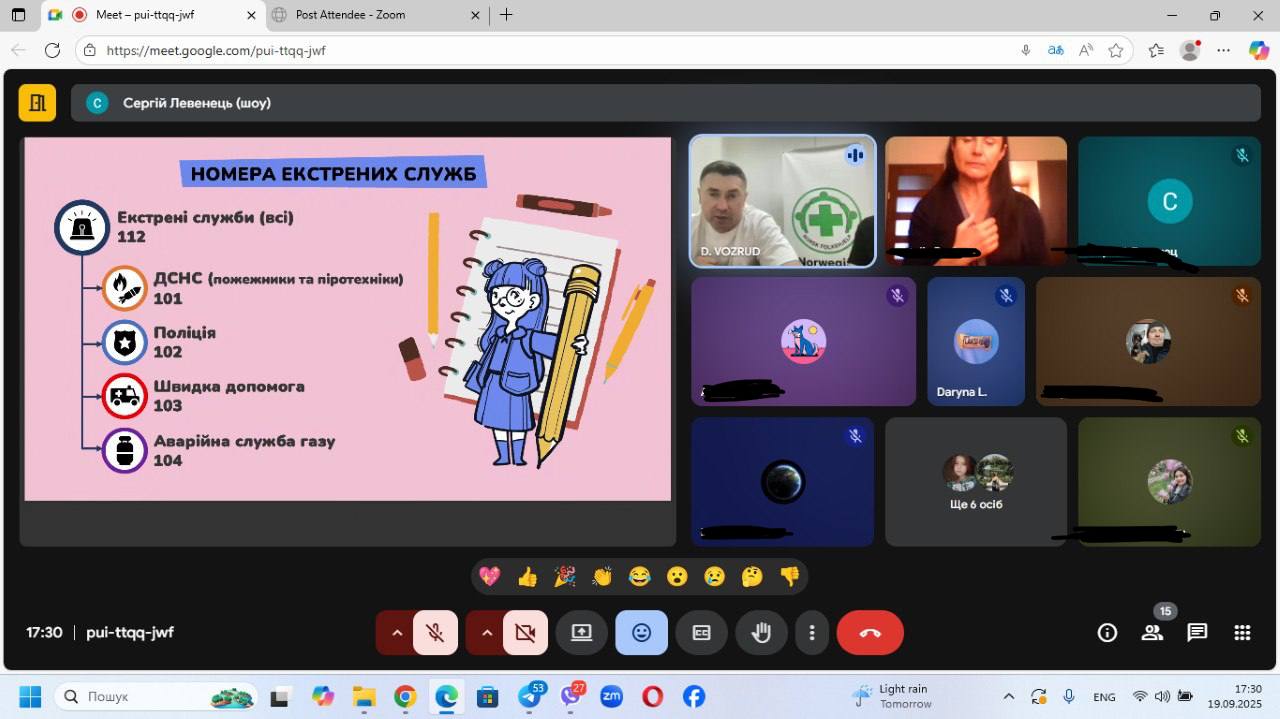
Task: Open the 'Ще 6 осіб' participants tile
Action: click(975, 482)
